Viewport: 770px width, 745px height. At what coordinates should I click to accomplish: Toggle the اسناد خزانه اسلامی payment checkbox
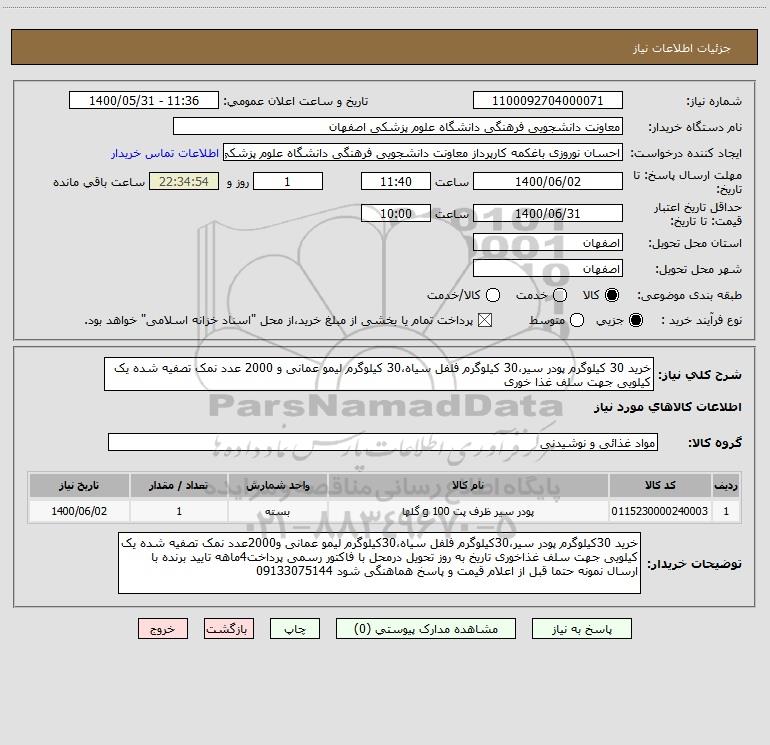(x=485, y=321)
